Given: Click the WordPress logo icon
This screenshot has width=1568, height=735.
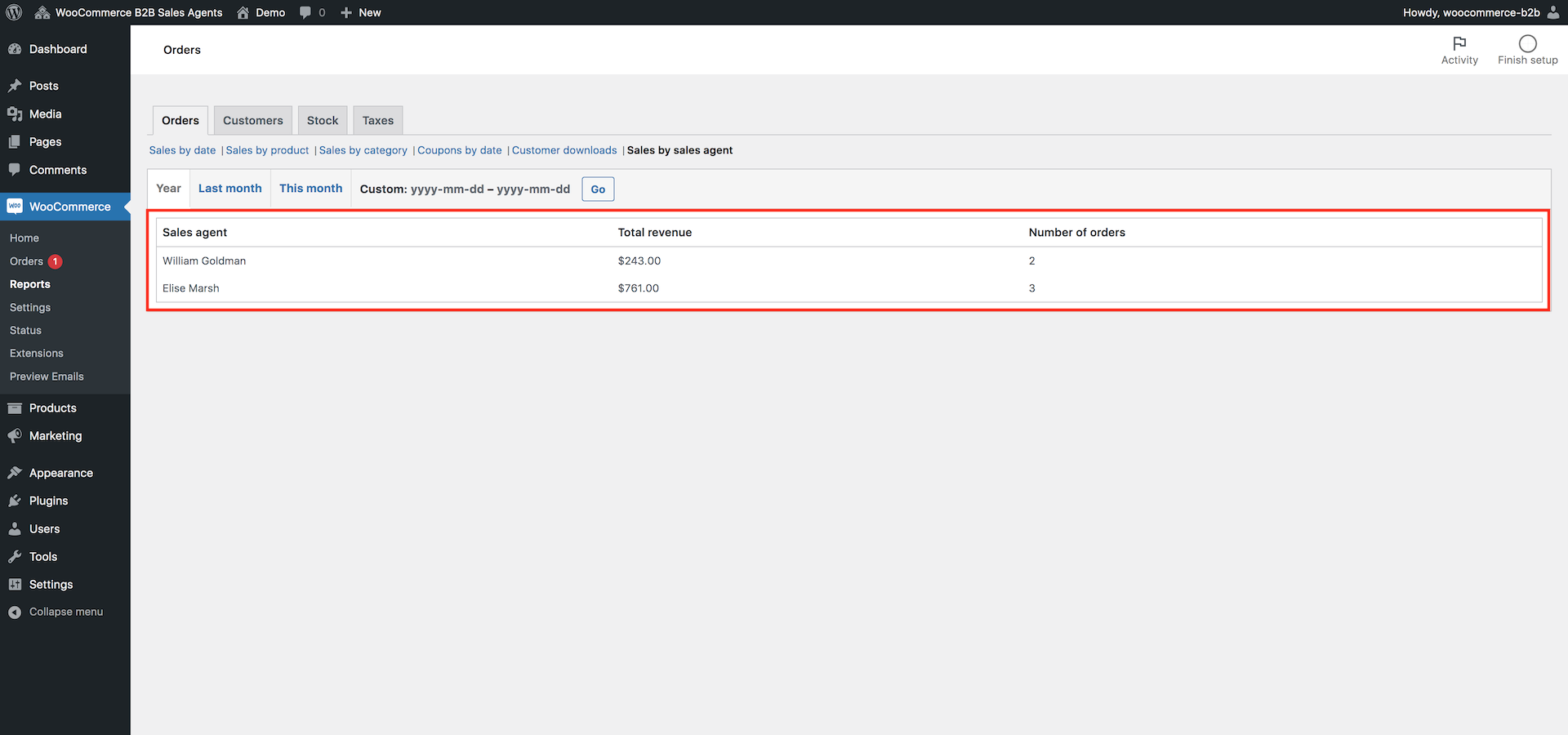Looking at the screenshot, I should point(14,12).
